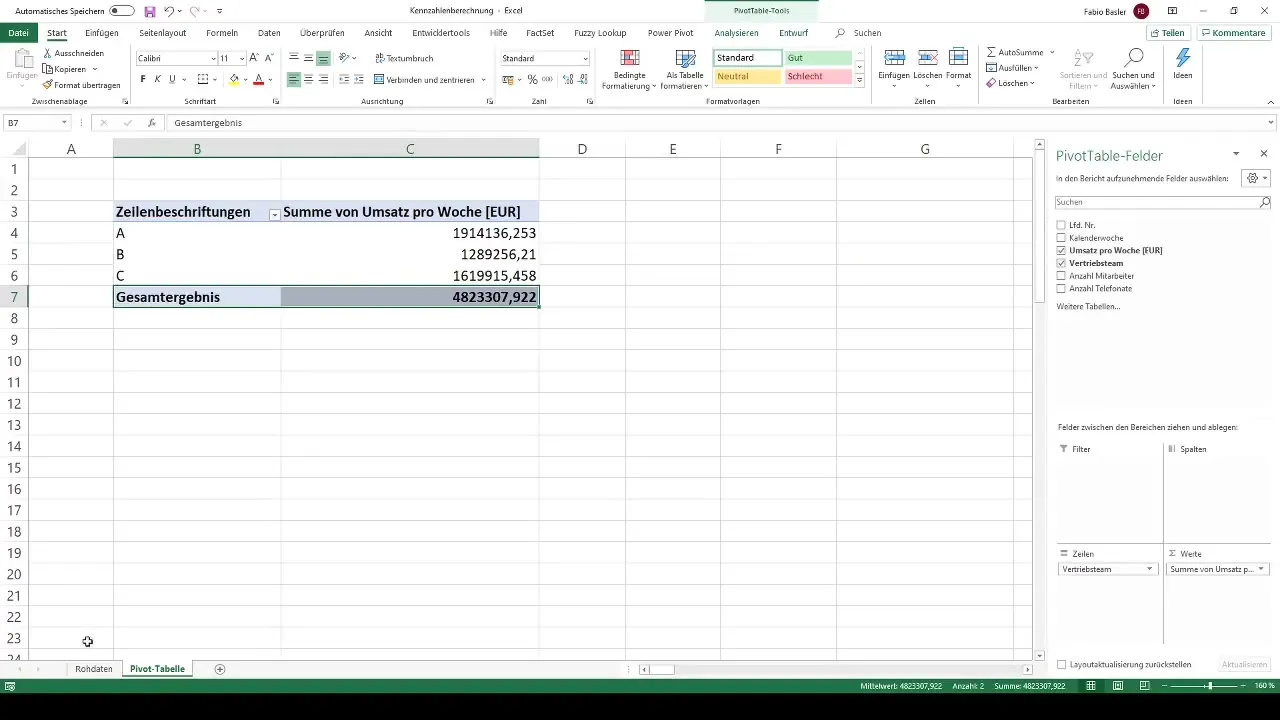The height and width of the screenshot is (720, 1280).
Task: Decrease font size with the small A icon
Action: pos(268,58)
